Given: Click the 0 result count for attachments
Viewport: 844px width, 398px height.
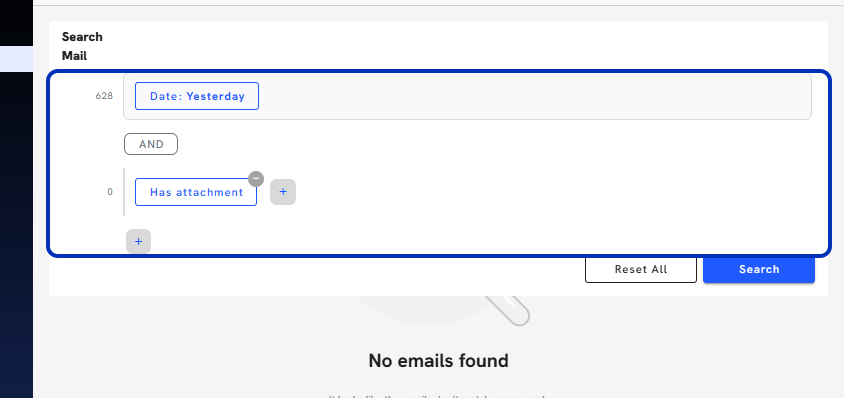Looking at the screenshot, I should point(110,192).
